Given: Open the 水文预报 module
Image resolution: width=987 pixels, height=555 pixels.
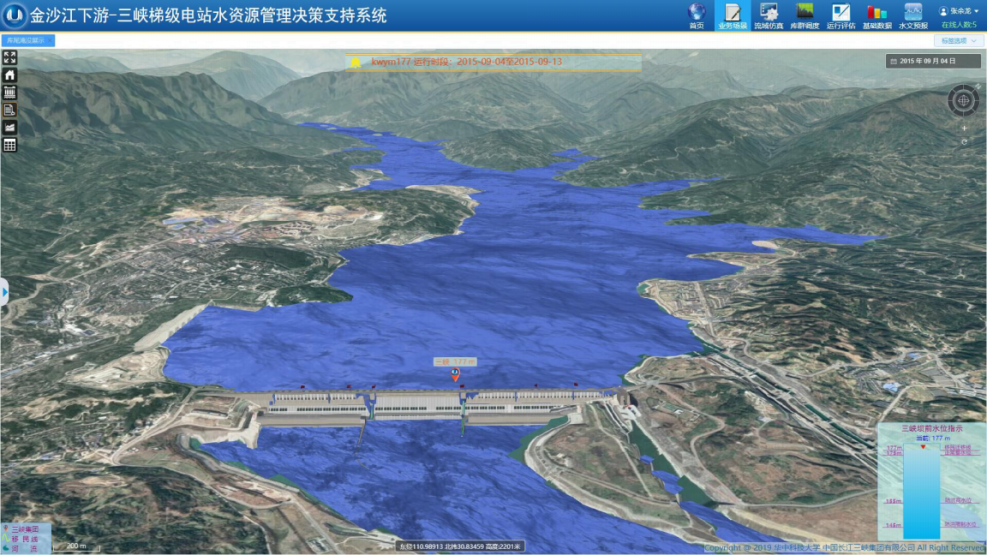Looking at the screenshot, I should tap(913, 14).
